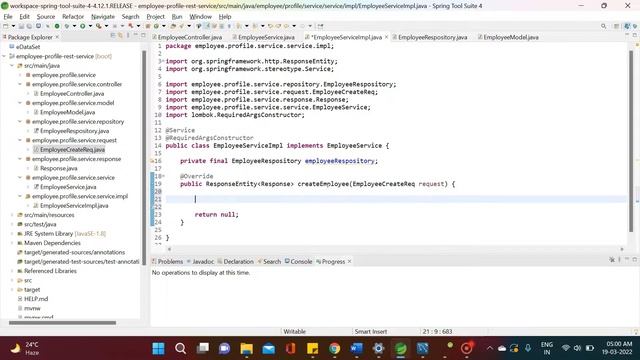Open the Project menu
640x360 pixels.
(x=156, y=17)
